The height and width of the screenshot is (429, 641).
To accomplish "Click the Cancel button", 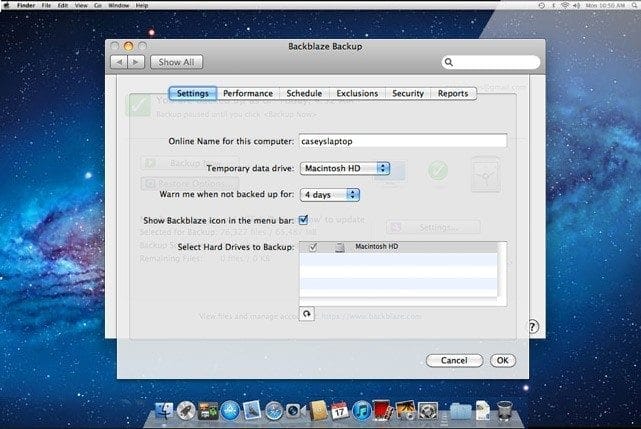I will click(454, 360).
